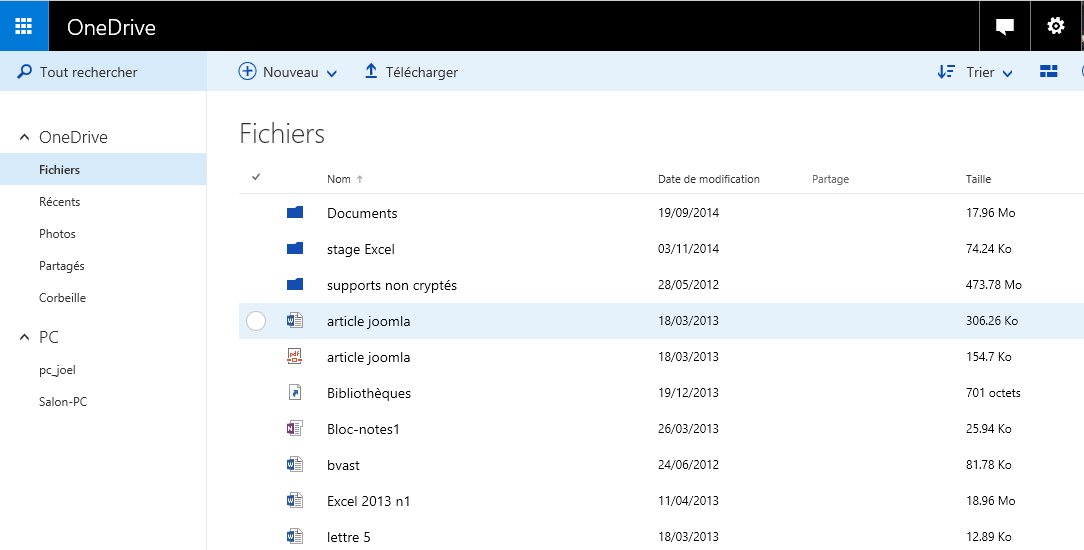Sort by the Taille column header

978,179
